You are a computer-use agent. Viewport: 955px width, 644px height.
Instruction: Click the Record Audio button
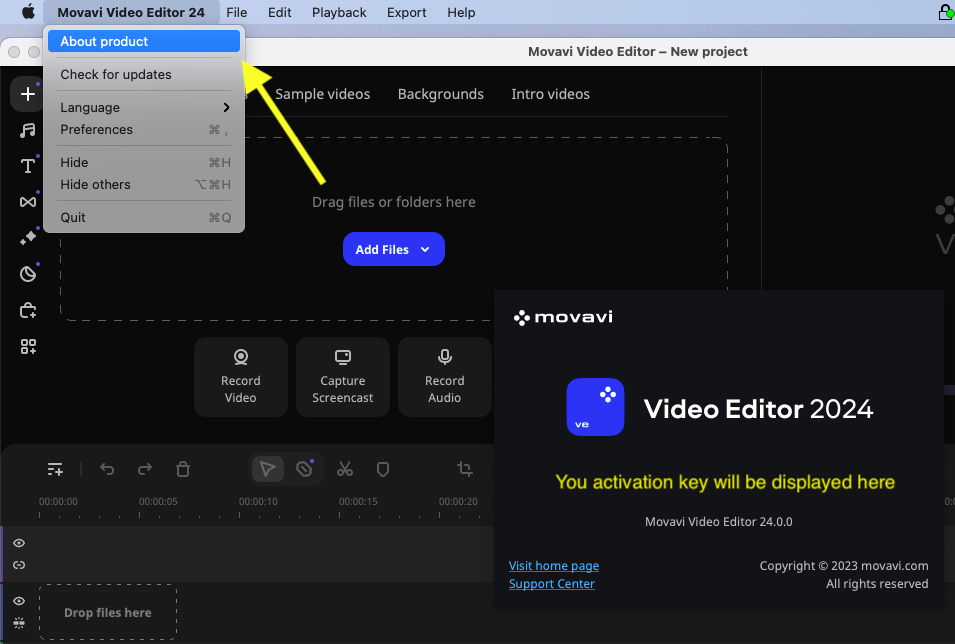click(445, 377)
